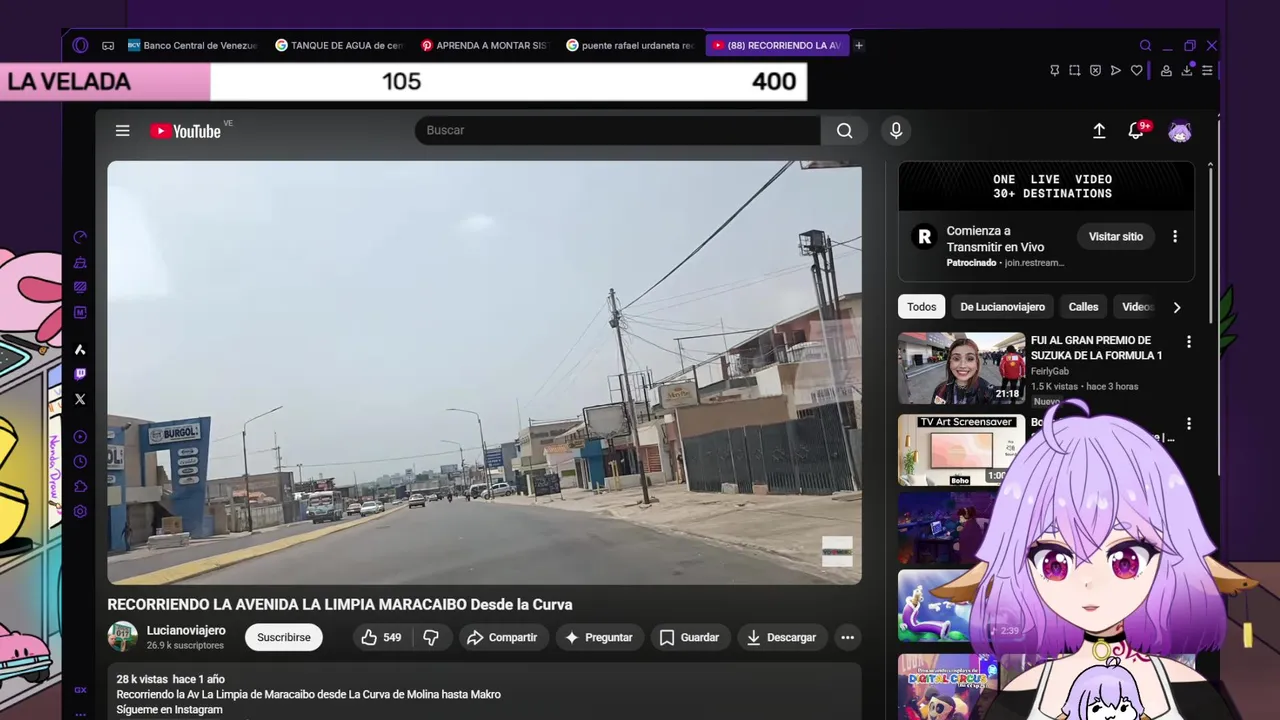Screen dimensions: 1280x720
Task: Open Lucianoviajero channel name link
Action: pyautogui.click(x=186, y=630)
